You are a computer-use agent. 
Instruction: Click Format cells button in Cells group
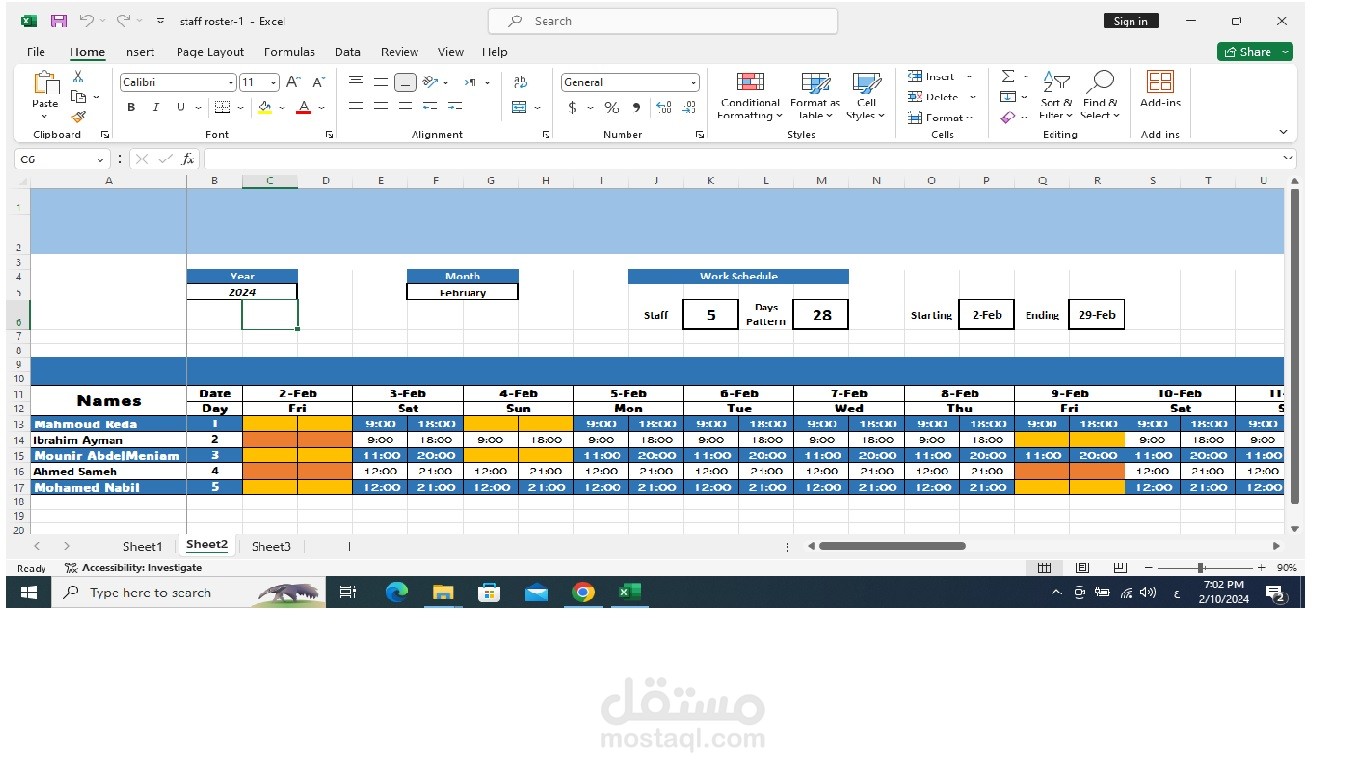940,117
